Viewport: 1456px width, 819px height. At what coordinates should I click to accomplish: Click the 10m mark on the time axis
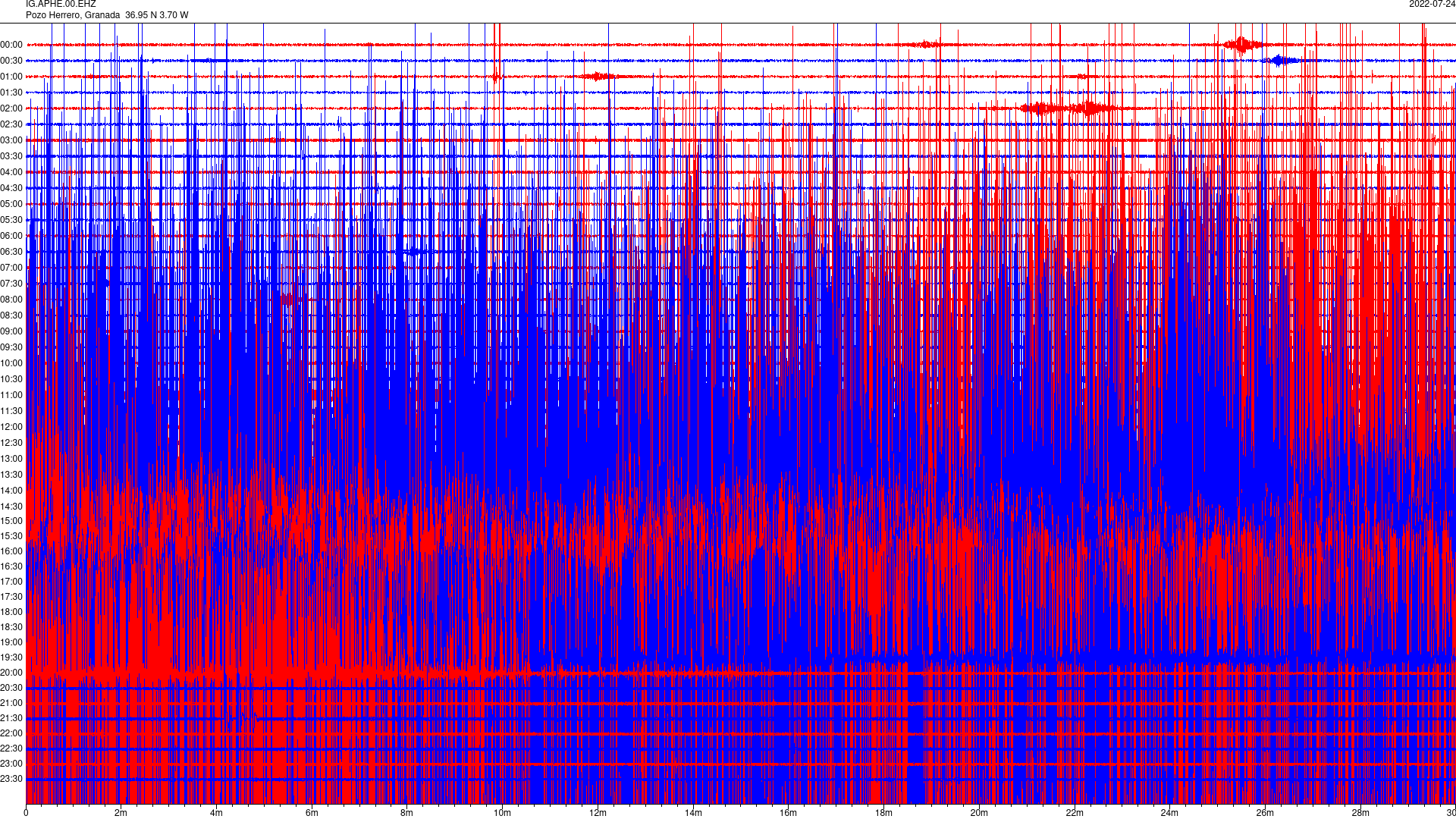(x=502, y=813)
